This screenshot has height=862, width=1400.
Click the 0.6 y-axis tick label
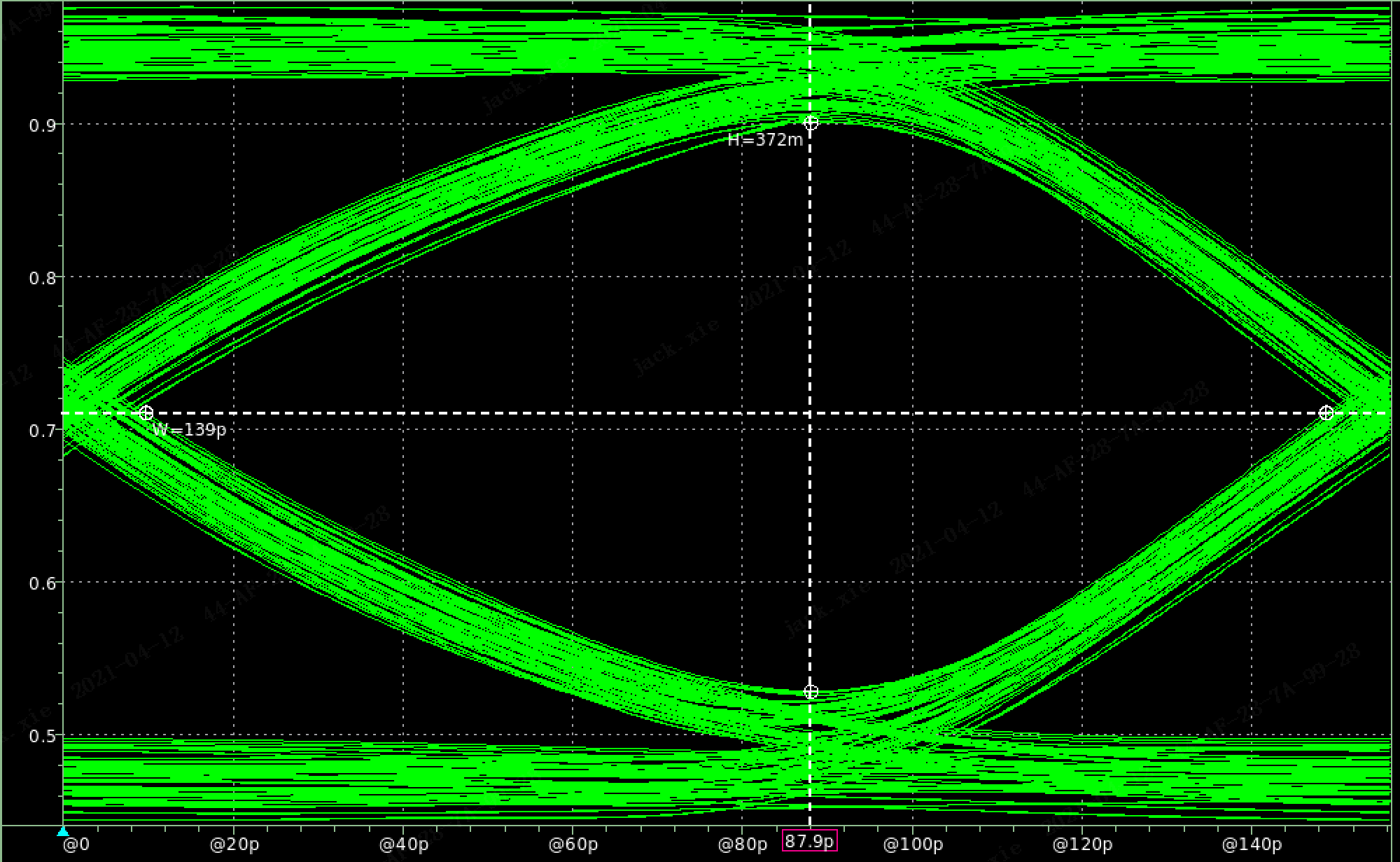coord(42,583)
